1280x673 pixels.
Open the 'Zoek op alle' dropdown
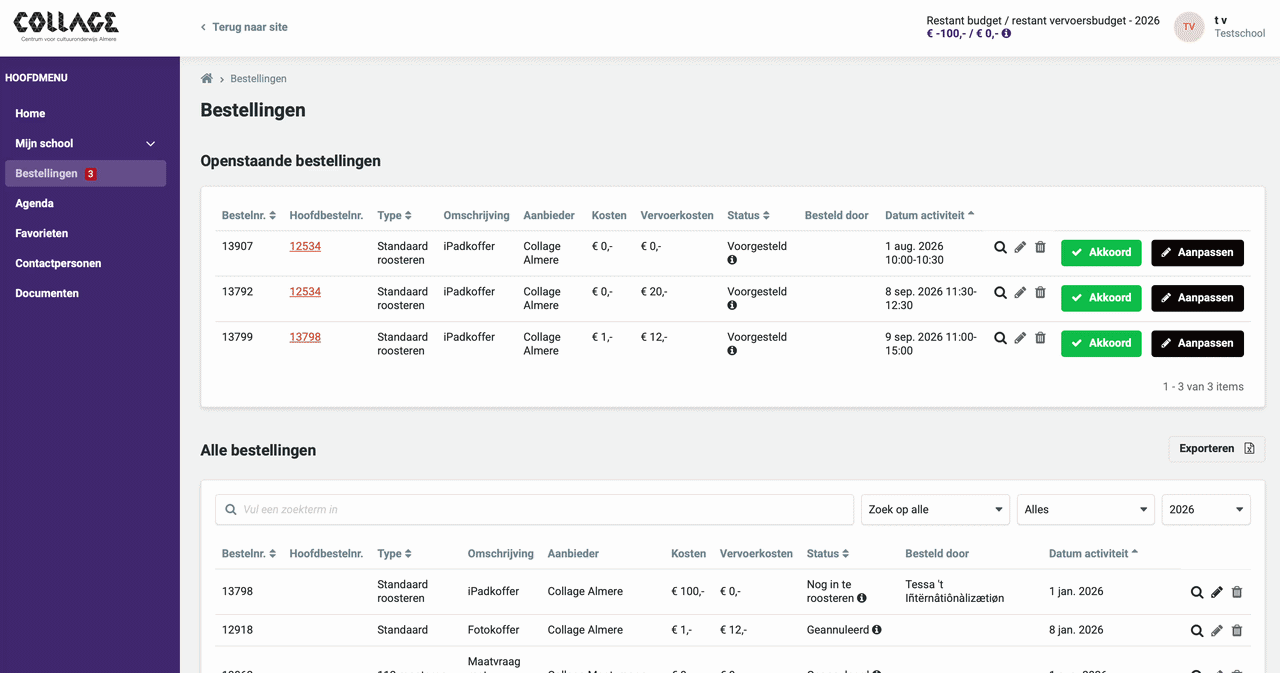pyautogui.click(x=936, y=509)
